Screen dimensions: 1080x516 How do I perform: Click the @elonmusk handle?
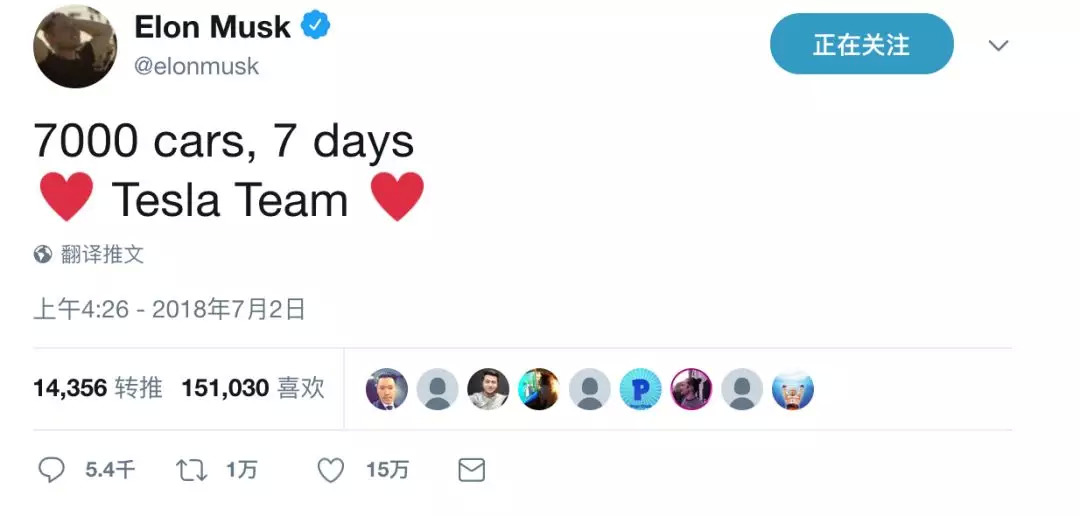[196, 66]
